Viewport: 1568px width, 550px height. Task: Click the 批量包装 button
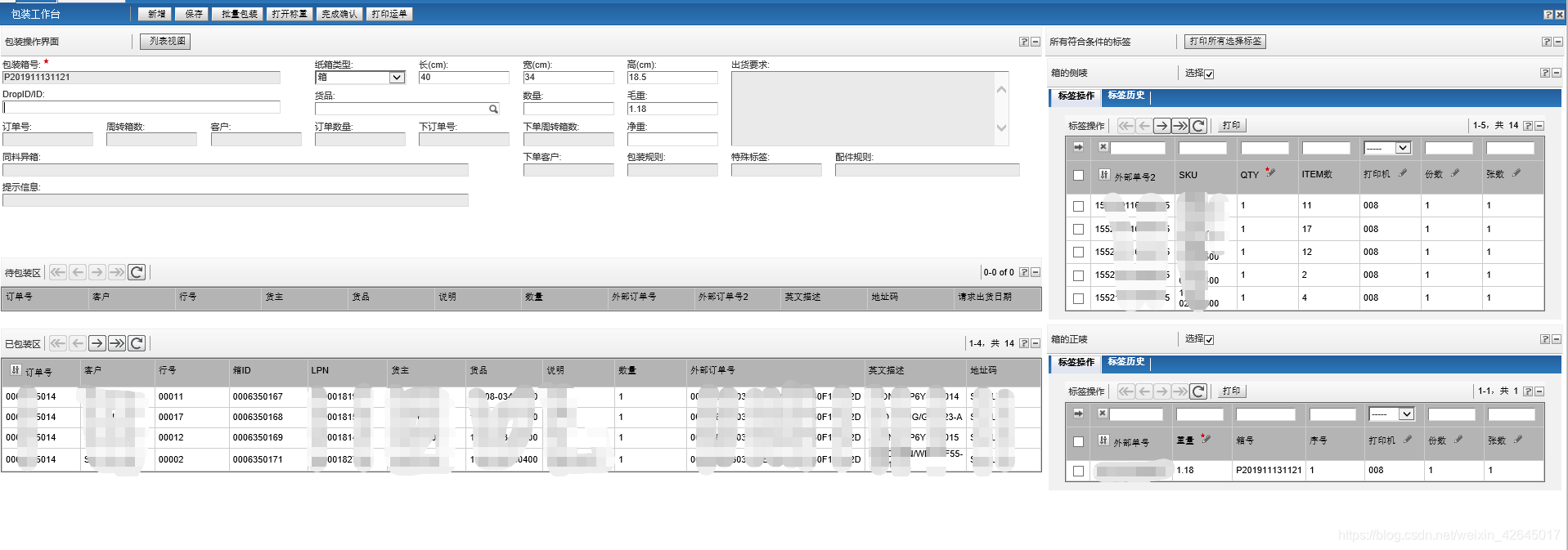(237, 14)
